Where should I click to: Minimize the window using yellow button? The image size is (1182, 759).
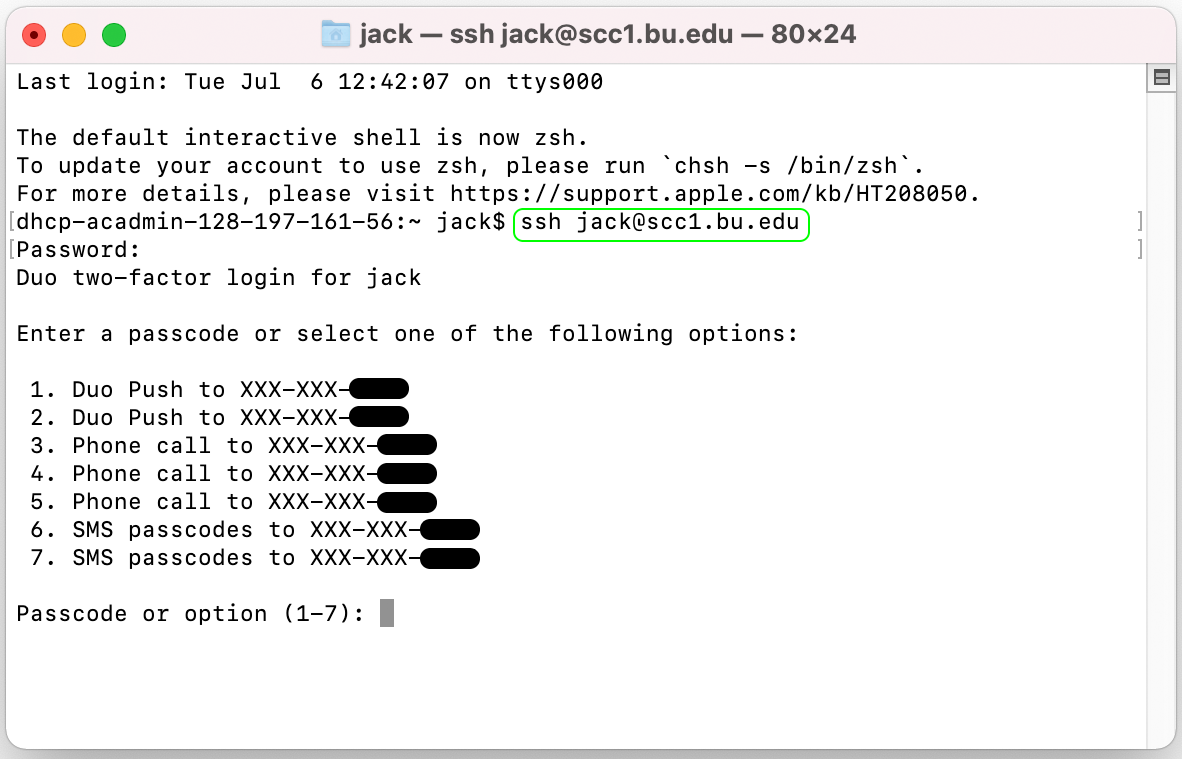tap(74, 35)
